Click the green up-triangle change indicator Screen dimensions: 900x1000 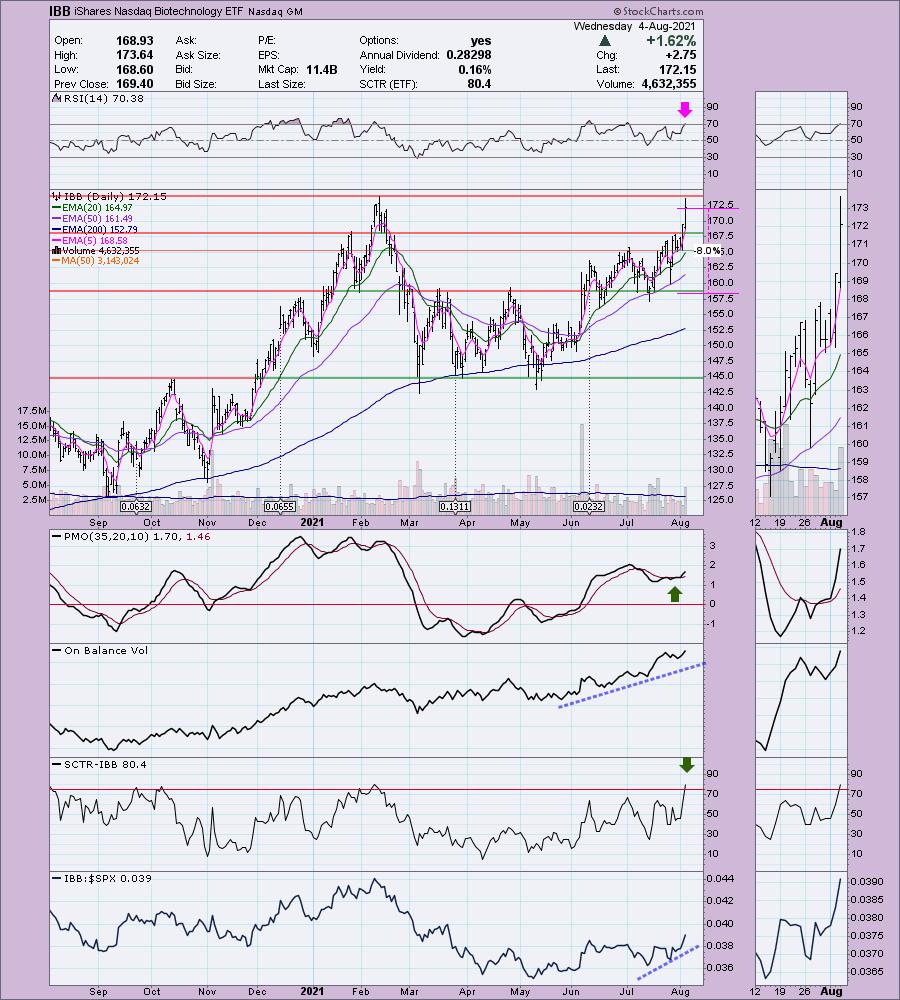pyautogui.click(x=605, y=41)
